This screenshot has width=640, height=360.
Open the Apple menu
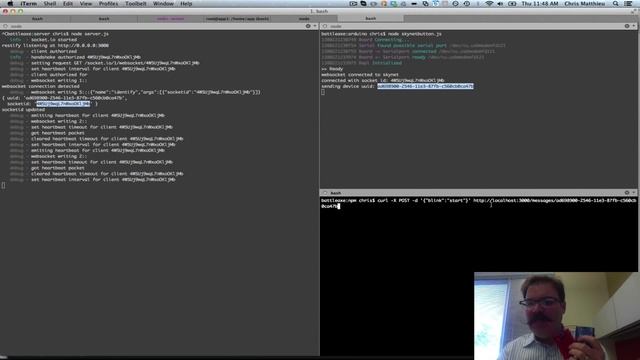(10, 4)
